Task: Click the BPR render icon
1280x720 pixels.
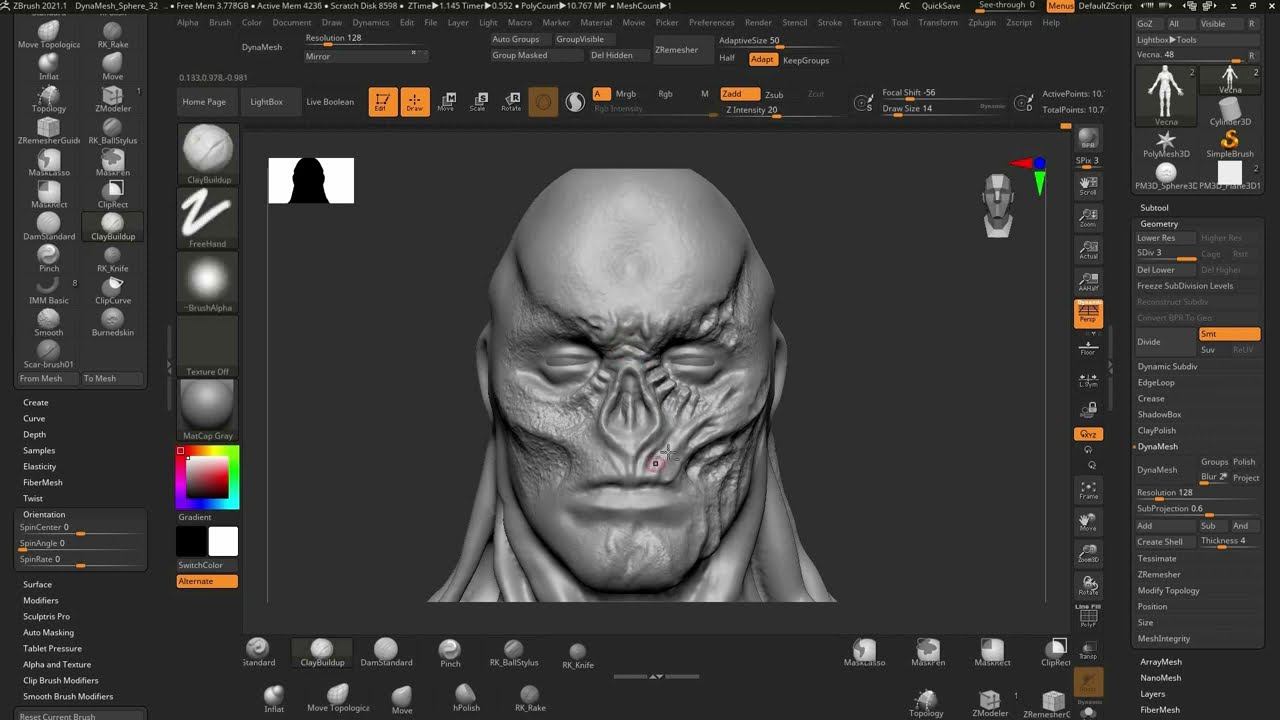Action: pyautogui.click(x=1088, y=139)
